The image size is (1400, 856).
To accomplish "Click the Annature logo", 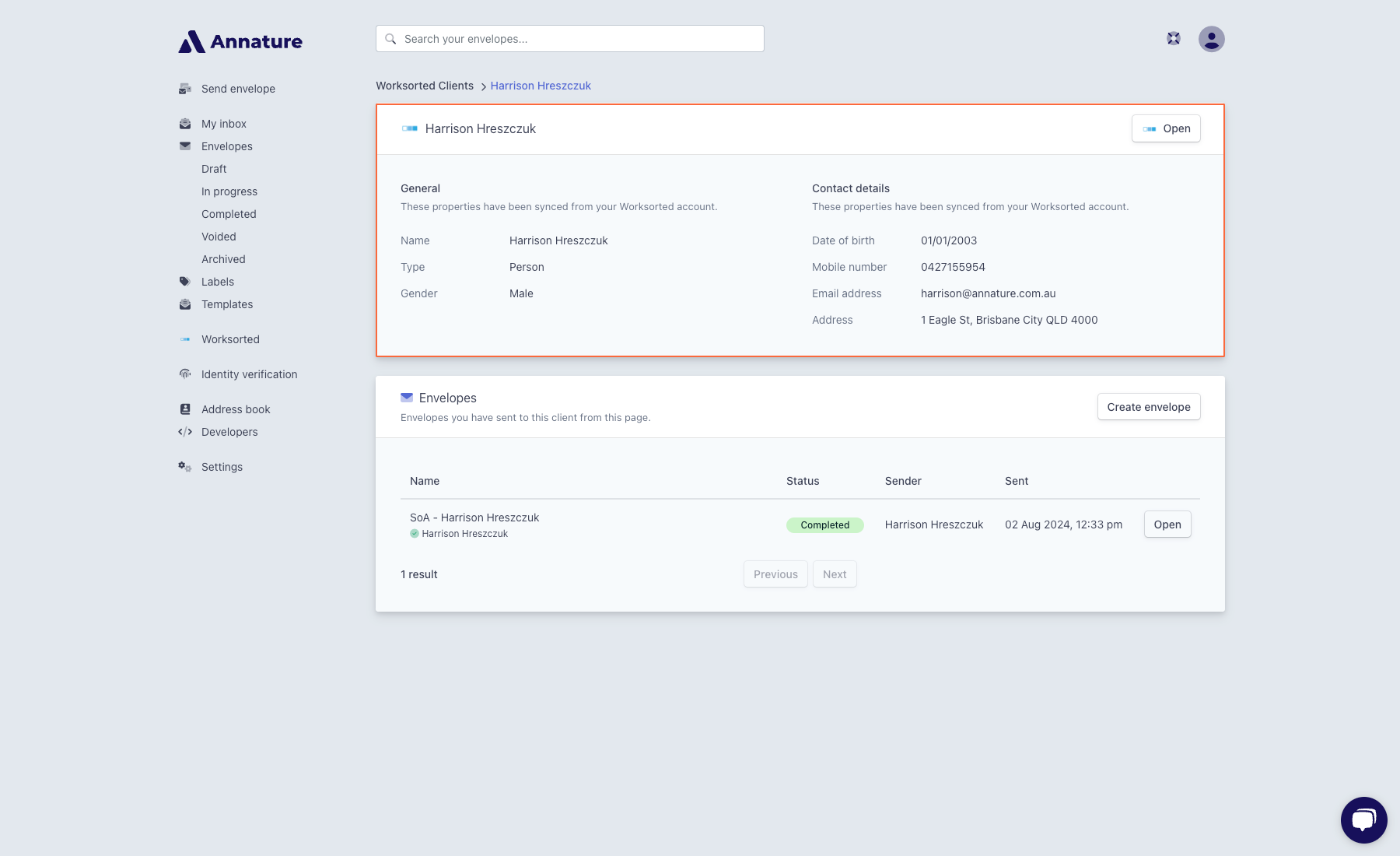I will click(x=240, y=41).
